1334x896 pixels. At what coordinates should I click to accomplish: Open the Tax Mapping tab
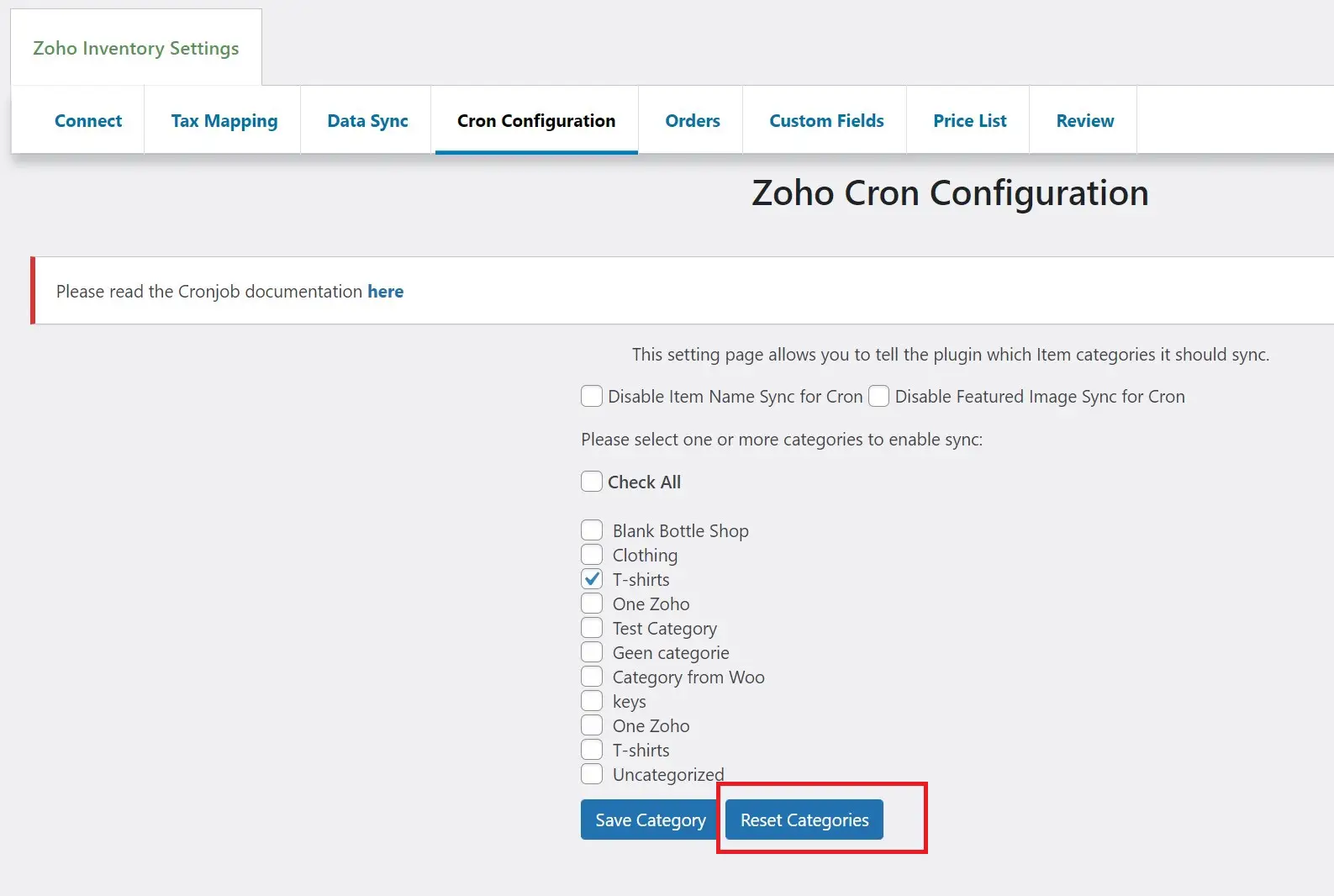(x=224, y=120)
